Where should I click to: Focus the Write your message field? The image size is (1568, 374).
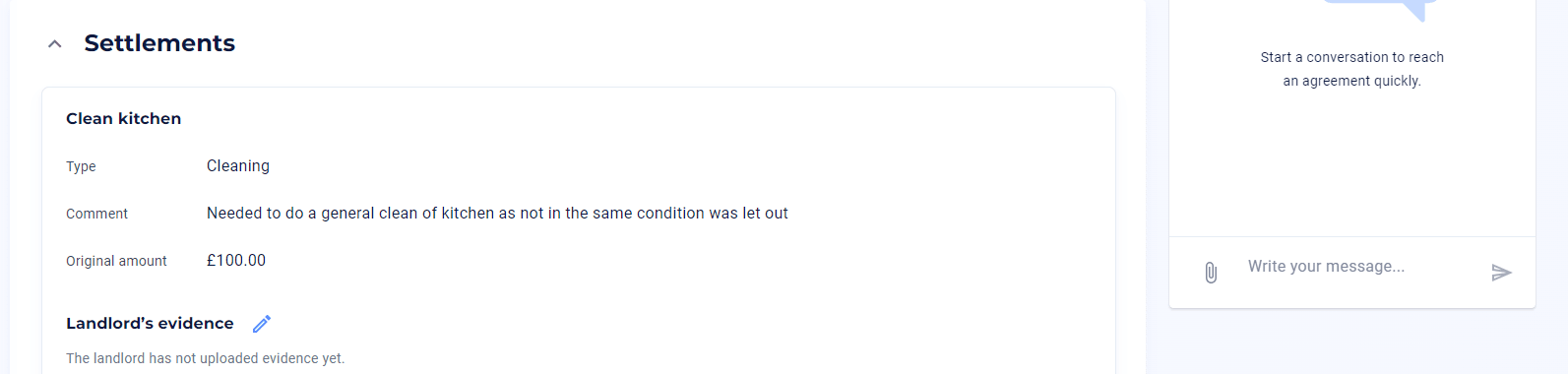pyautogui.click(x=1358, y=267)
